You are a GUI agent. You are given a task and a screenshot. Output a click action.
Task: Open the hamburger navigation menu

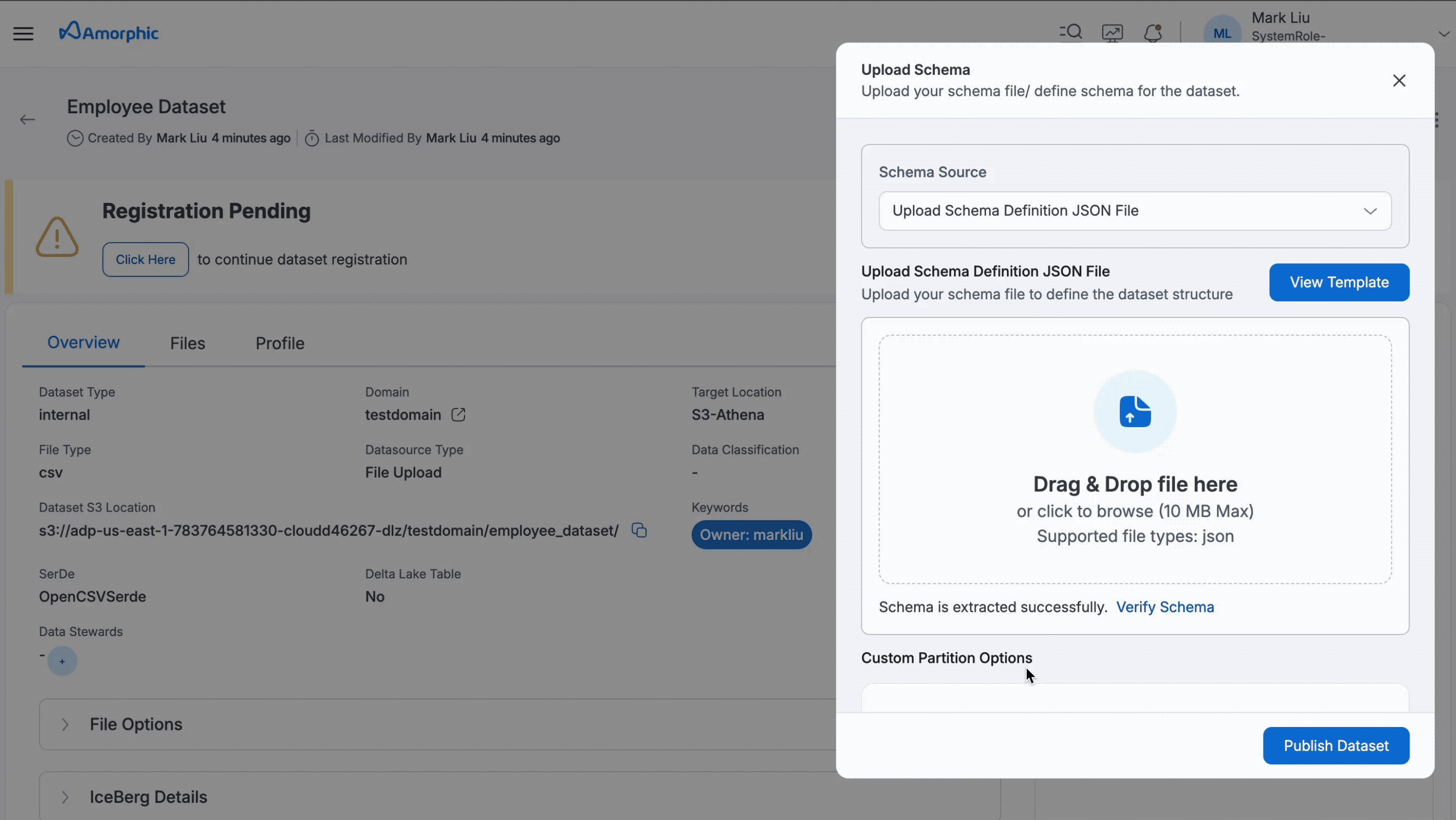point(23,33)
